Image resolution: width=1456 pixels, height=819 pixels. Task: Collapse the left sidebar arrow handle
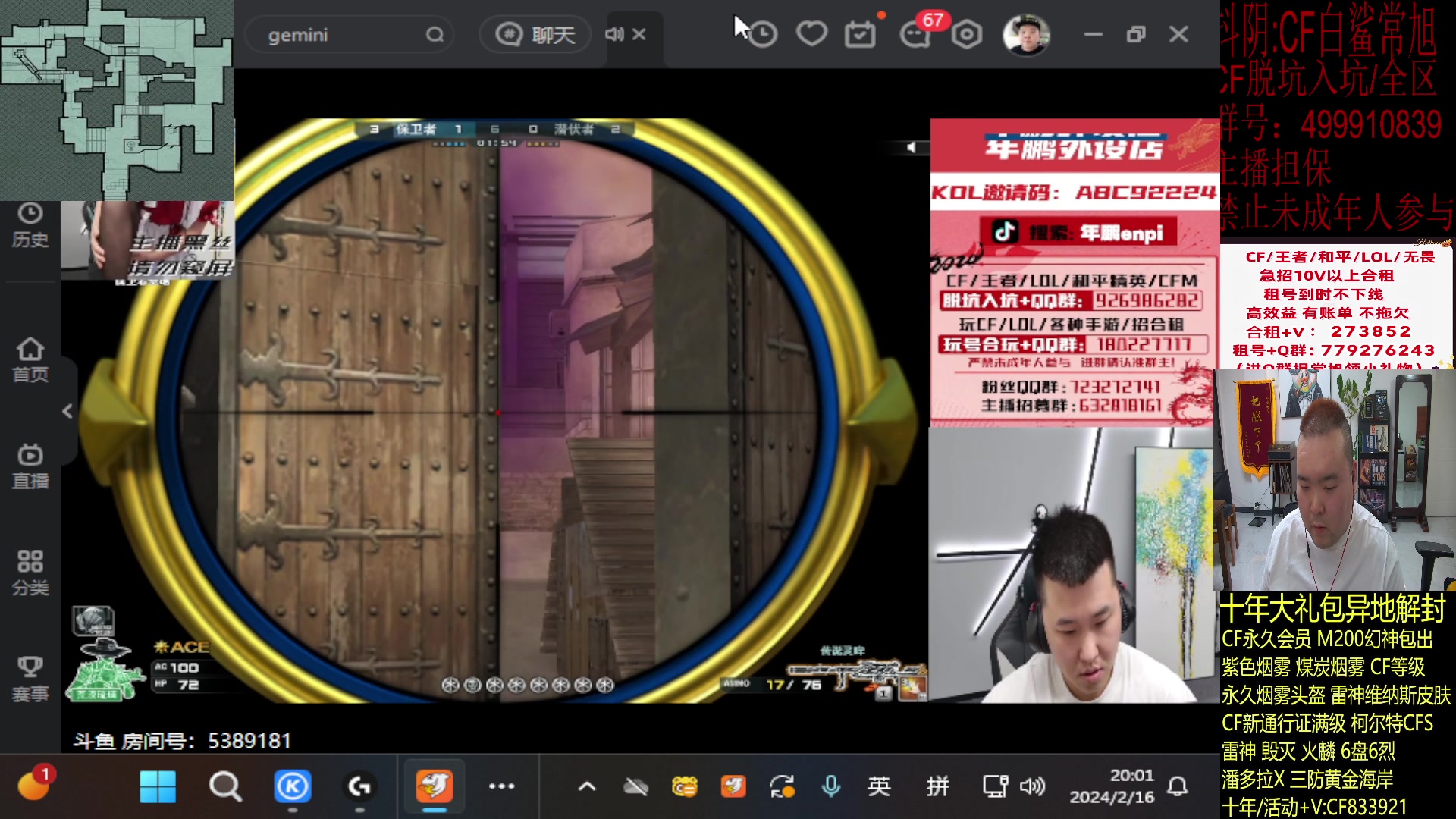67,411
